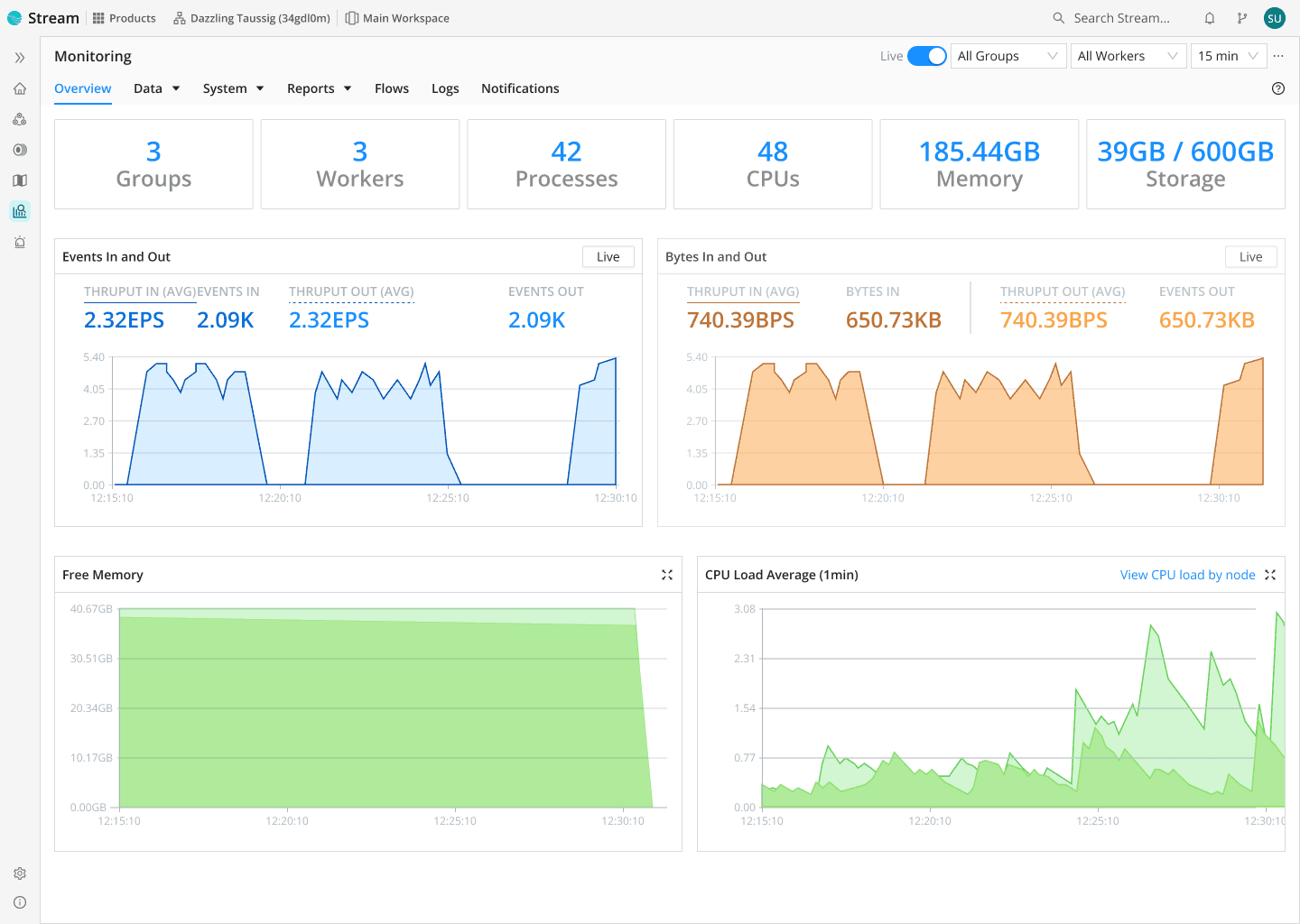Viewport: 1300px width, 924px height.
Task: Switch to the Flows tab
Action: [392, 88]
